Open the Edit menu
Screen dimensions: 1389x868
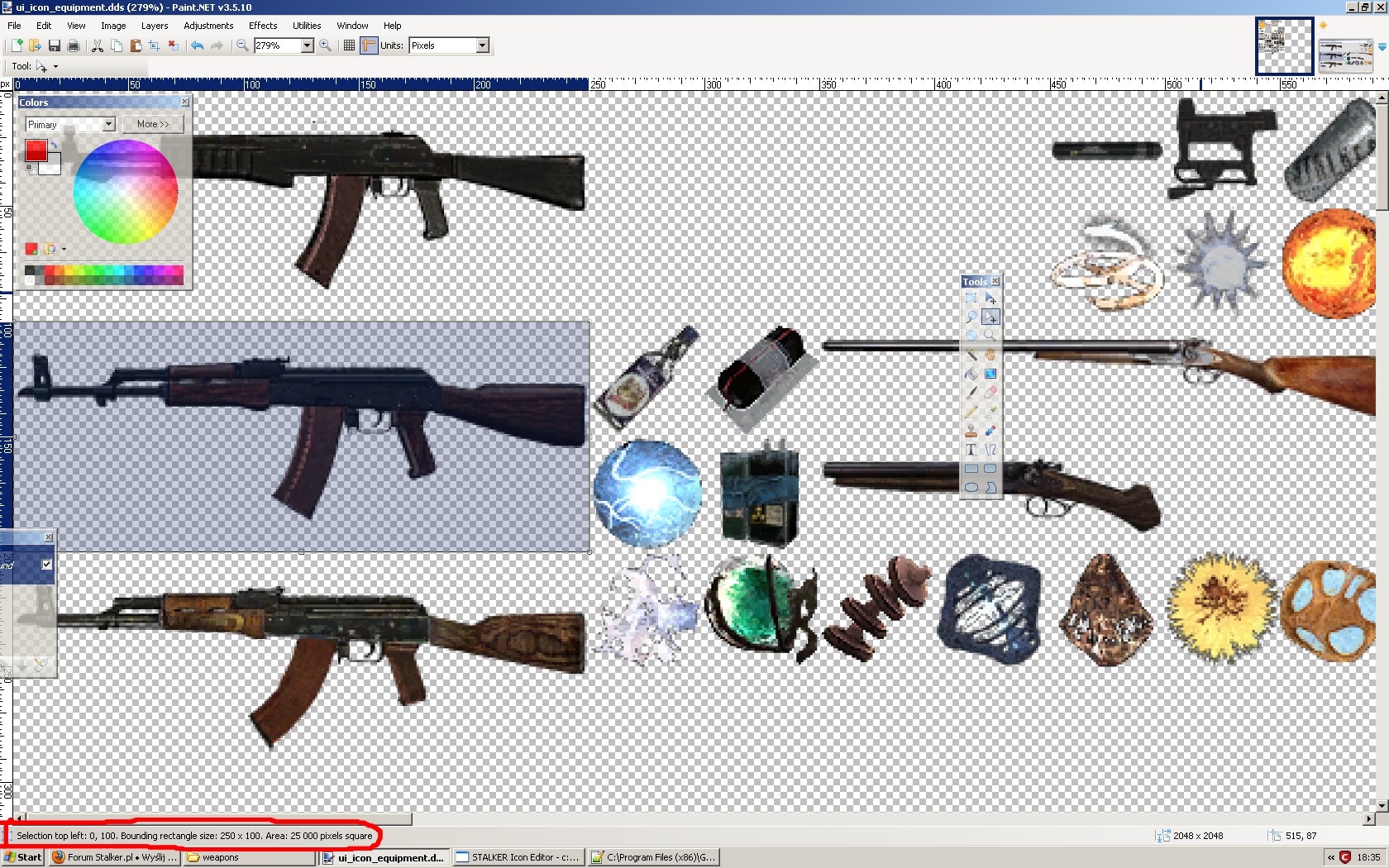pyautogui.click(x=44, y=26)
